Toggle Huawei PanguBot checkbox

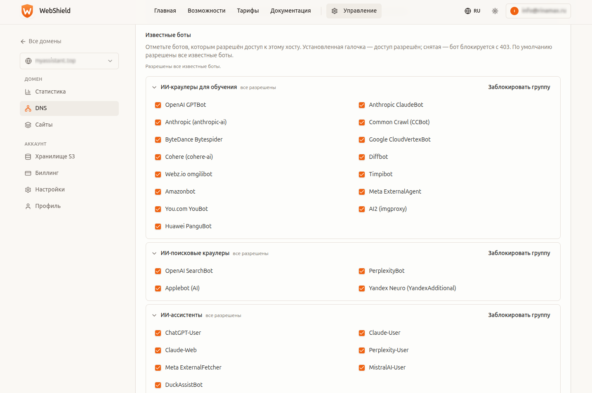pyautogui.click(x=158, y=227)
